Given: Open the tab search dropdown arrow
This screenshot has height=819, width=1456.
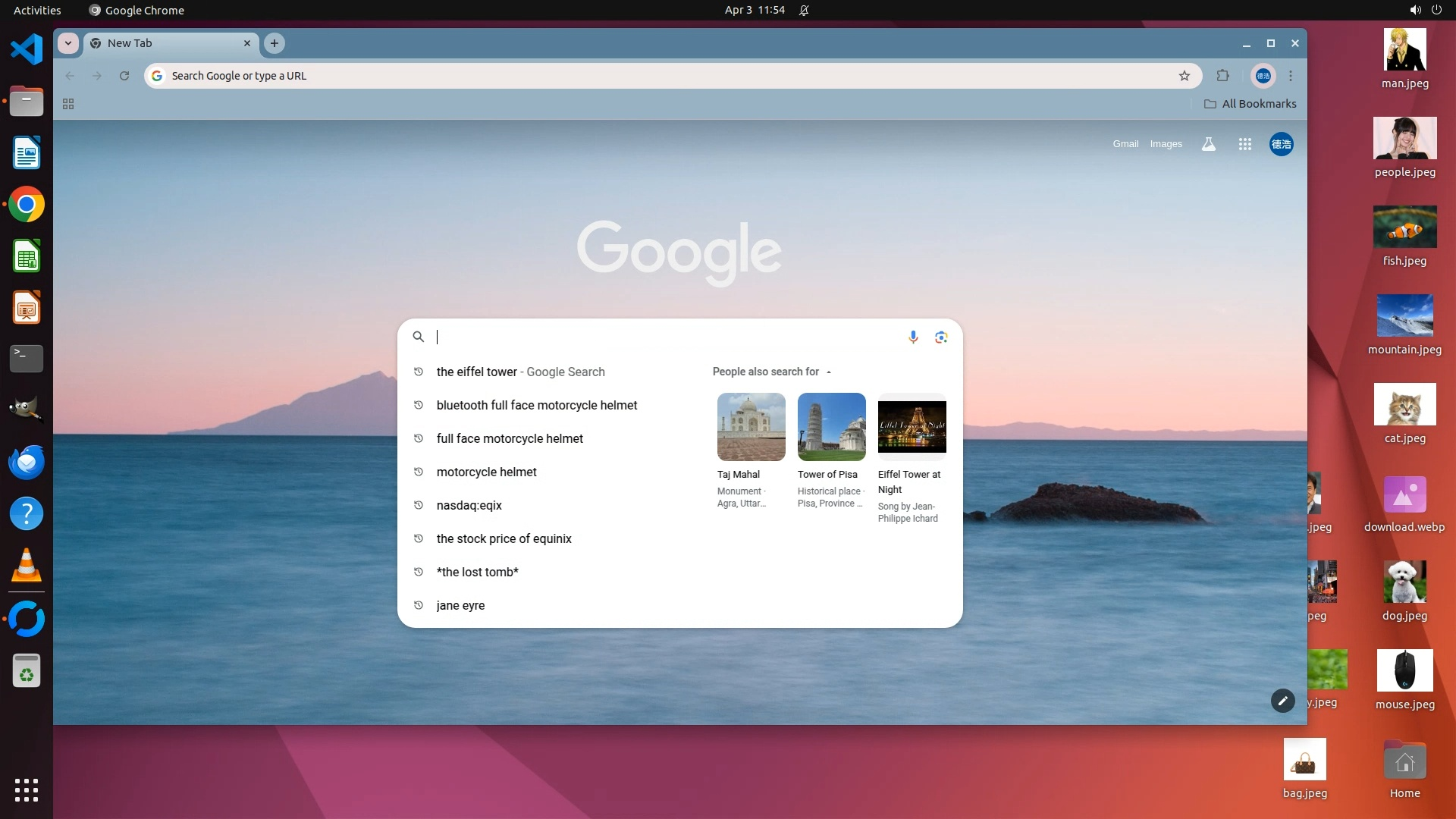Looking at the screenshot, I should tap(68, 43).
